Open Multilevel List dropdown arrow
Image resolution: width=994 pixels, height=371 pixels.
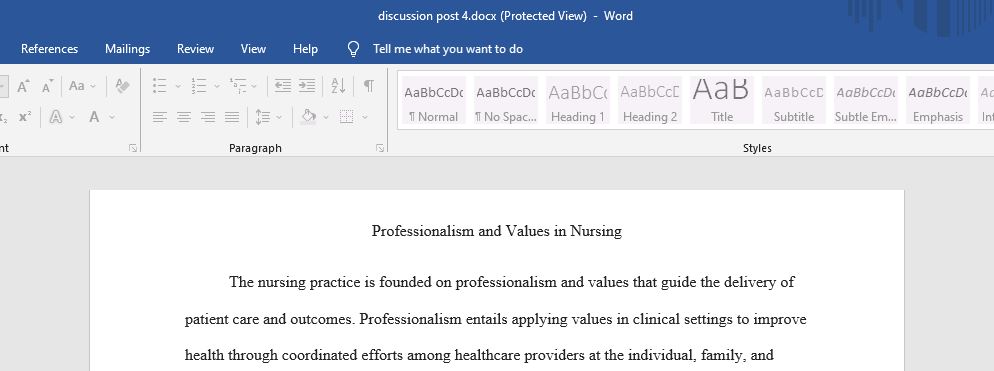pyautogui.click(x=254, y=86)
